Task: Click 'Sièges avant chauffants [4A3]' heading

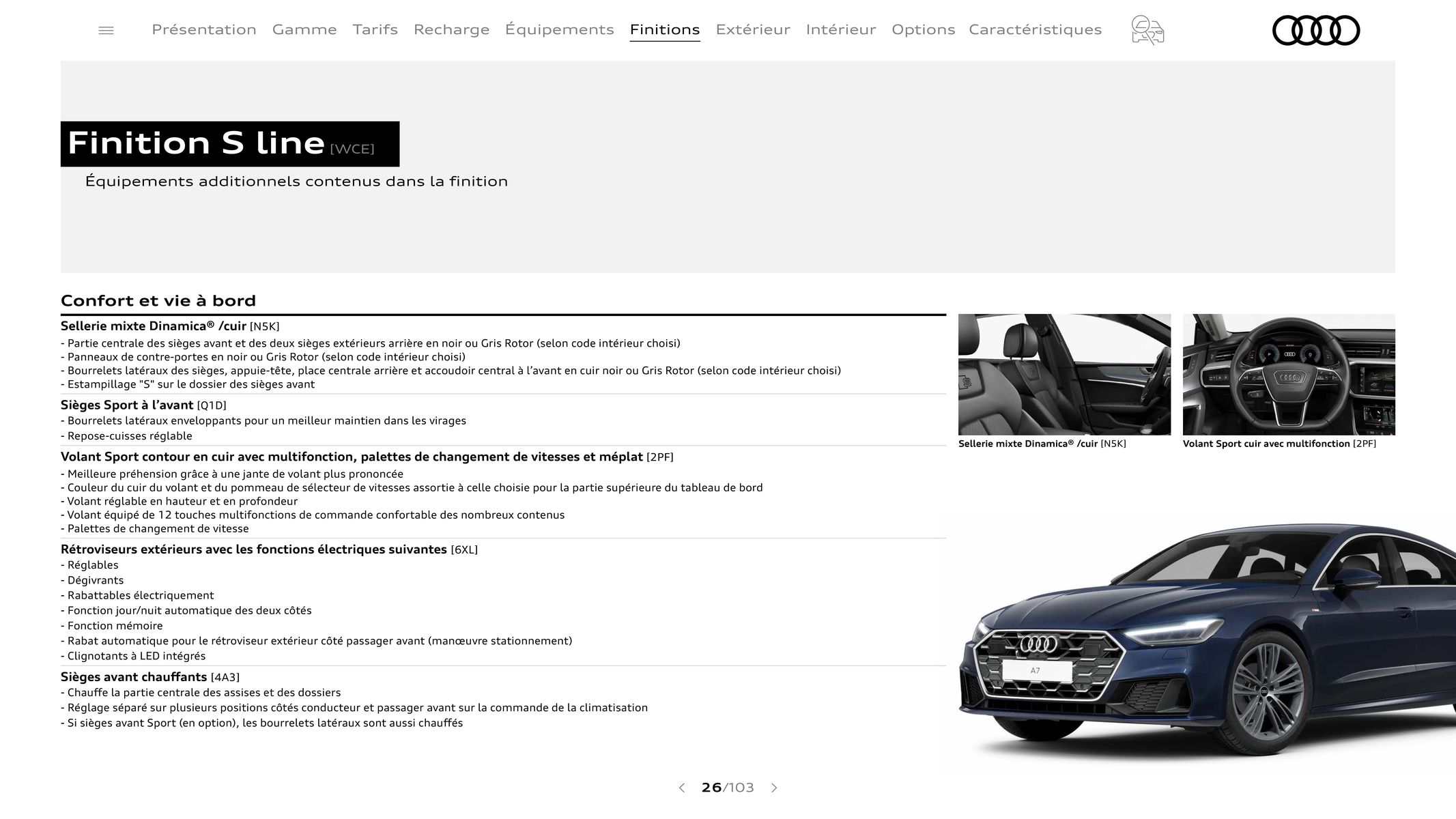Action: point(150,677)
